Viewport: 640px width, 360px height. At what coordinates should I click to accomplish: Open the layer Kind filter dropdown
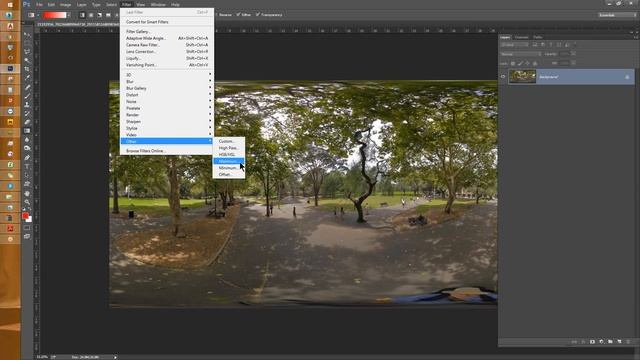[x=514, y=45]
